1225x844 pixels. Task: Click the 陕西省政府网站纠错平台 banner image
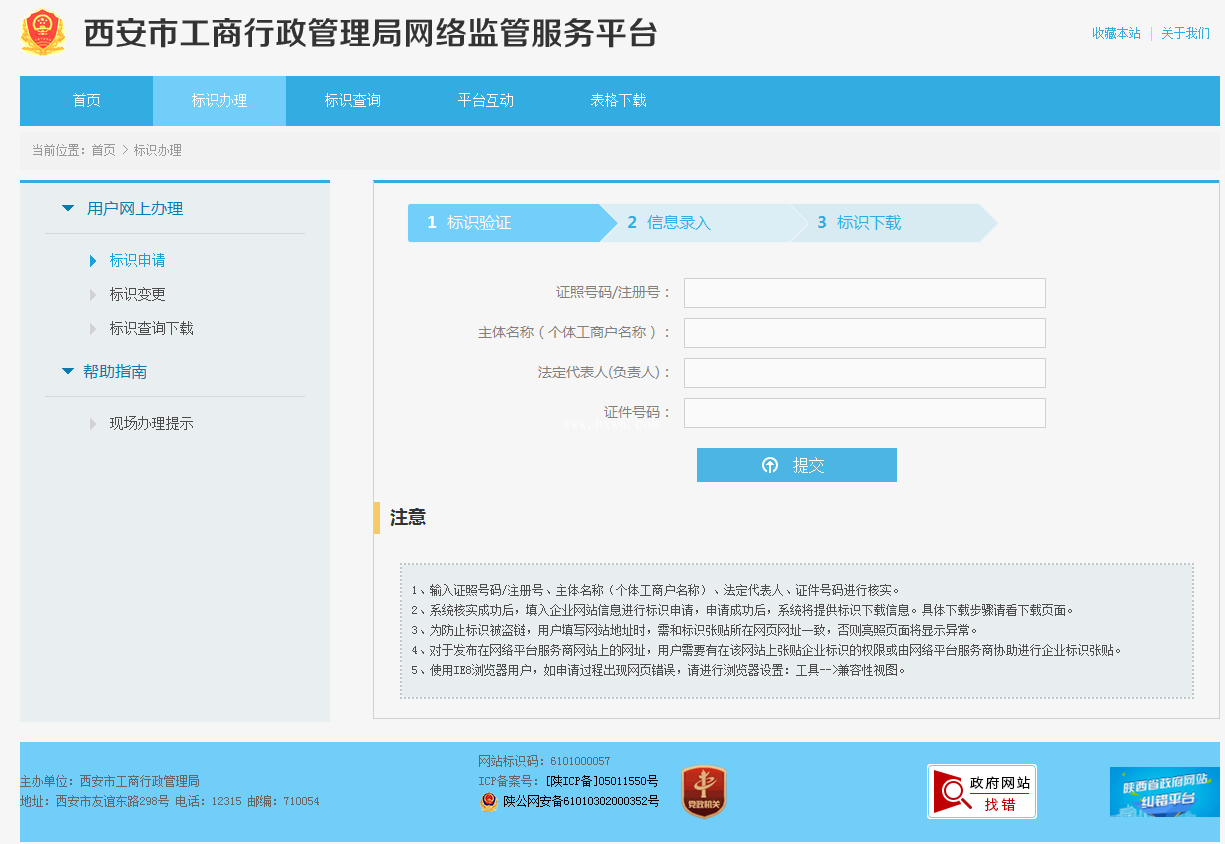pyautogui.click(x=1164, y=792)
